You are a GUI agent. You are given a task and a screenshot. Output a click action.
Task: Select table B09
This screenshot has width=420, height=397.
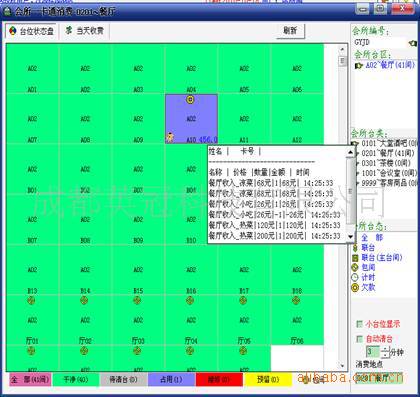[x=138, y=220]
